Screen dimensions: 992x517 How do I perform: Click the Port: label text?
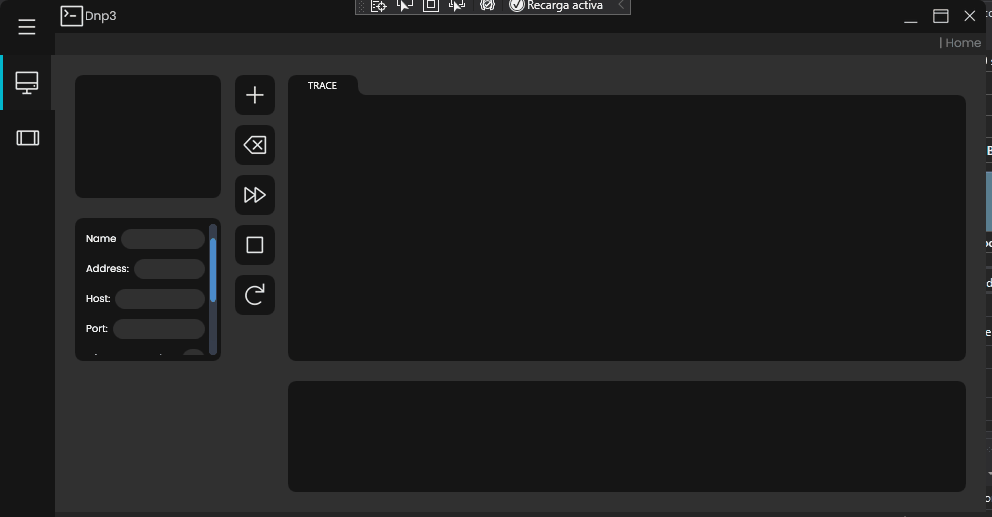point(97,328)
